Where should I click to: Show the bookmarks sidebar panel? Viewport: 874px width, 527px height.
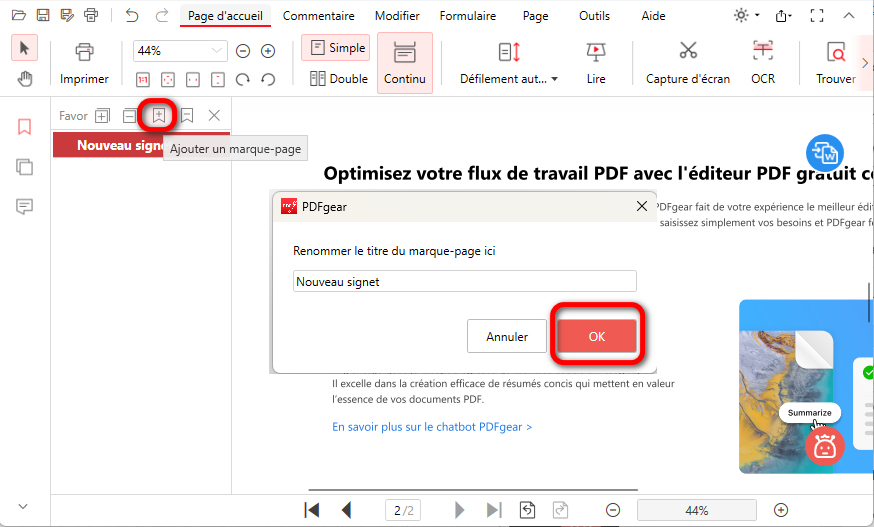[x=24, y=127]
